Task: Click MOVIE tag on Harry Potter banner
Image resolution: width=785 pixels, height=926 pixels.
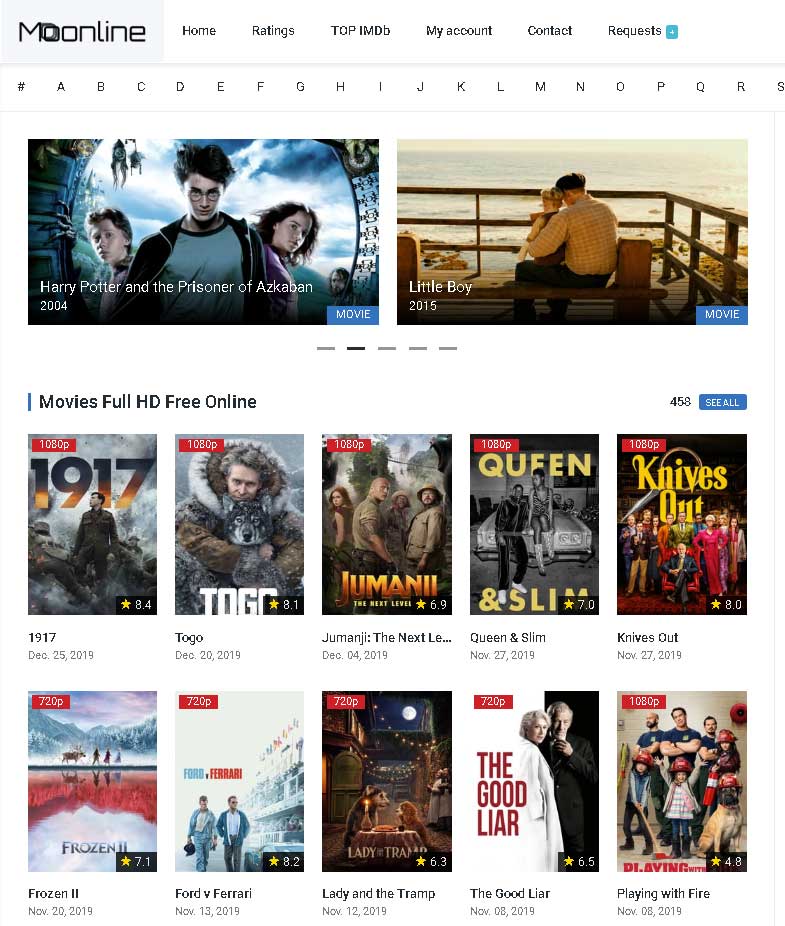Action: pos(353,315)
